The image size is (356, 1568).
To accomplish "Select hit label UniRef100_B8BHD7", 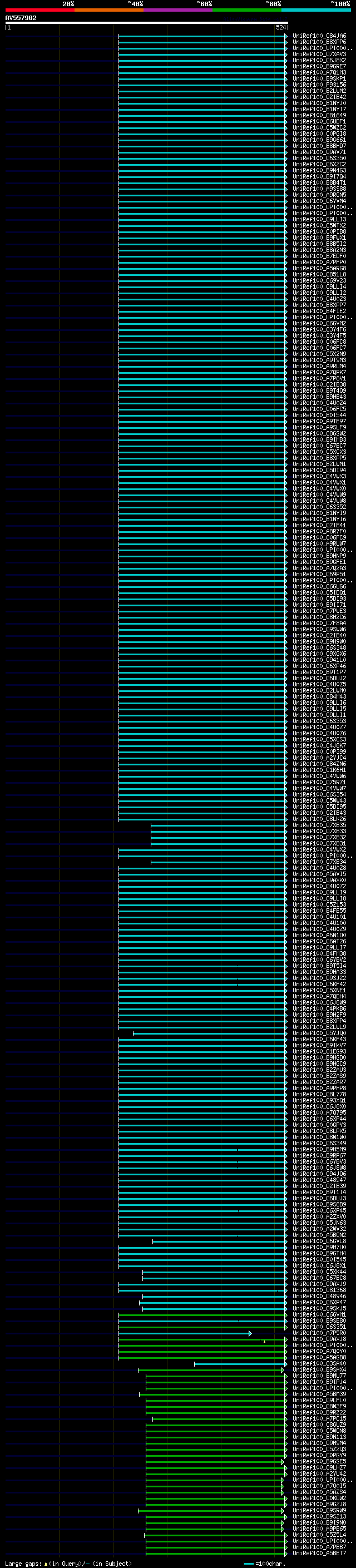I will [319, 146].
